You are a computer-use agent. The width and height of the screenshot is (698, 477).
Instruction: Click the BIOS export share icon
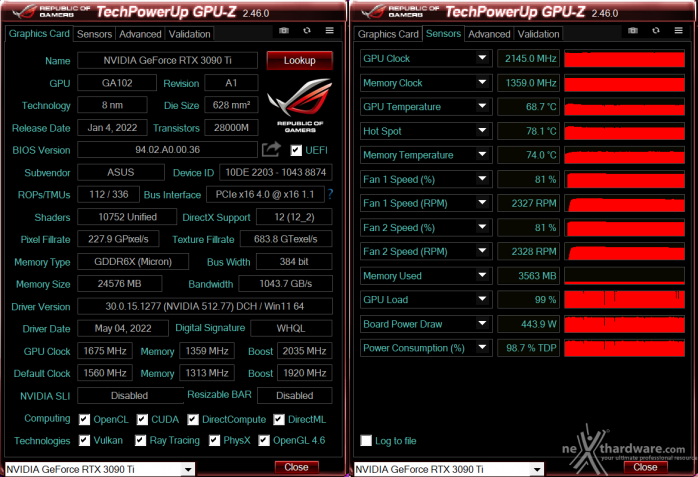point(271,149)
